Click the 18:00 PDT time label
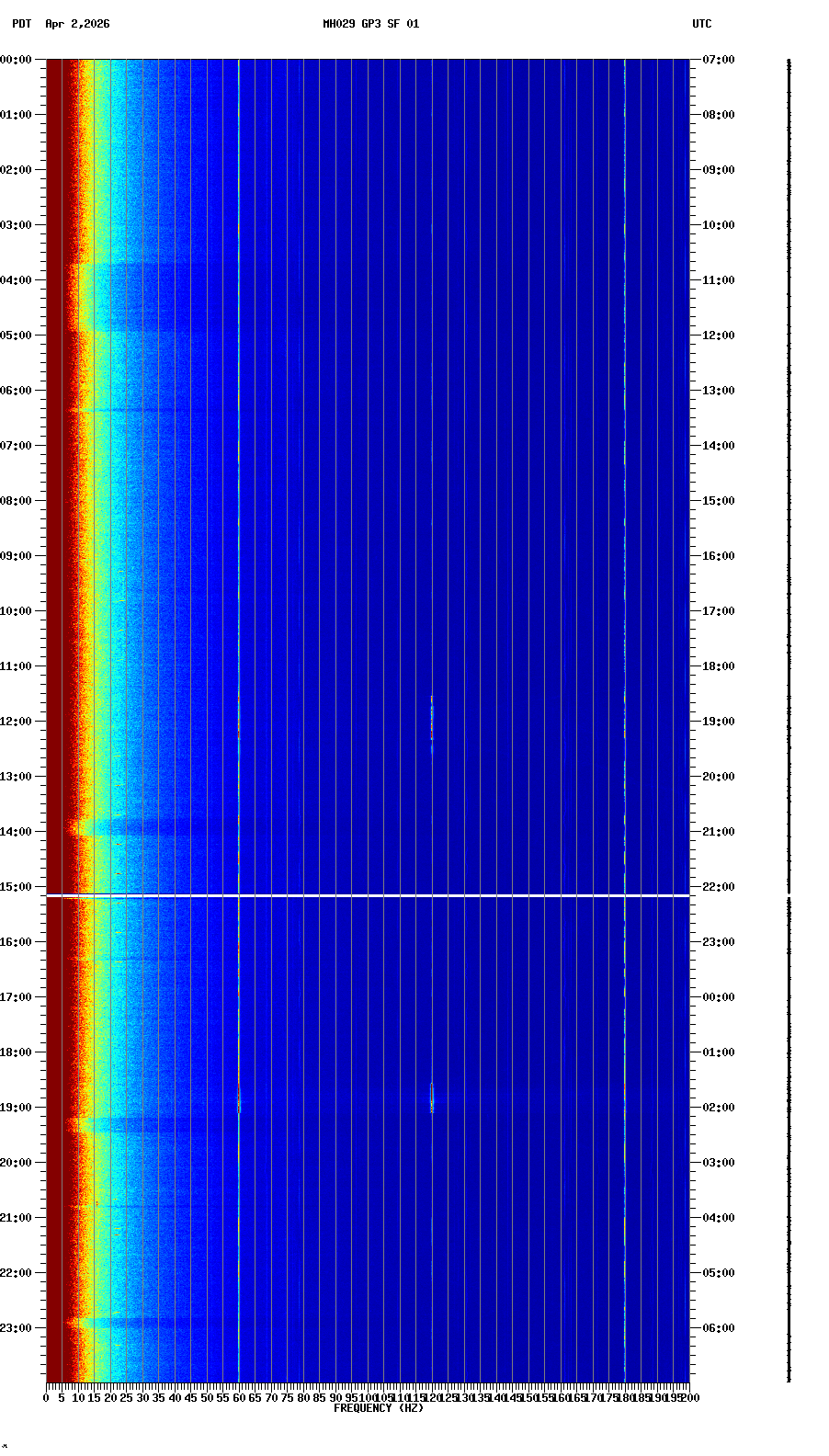Screen dimensions: 829x1456 click(16, 1052)
